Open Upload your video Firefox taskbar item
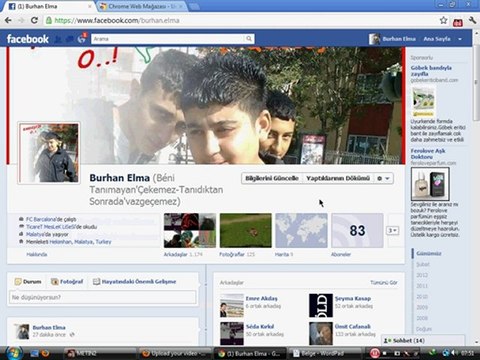 tap(175, 353)
